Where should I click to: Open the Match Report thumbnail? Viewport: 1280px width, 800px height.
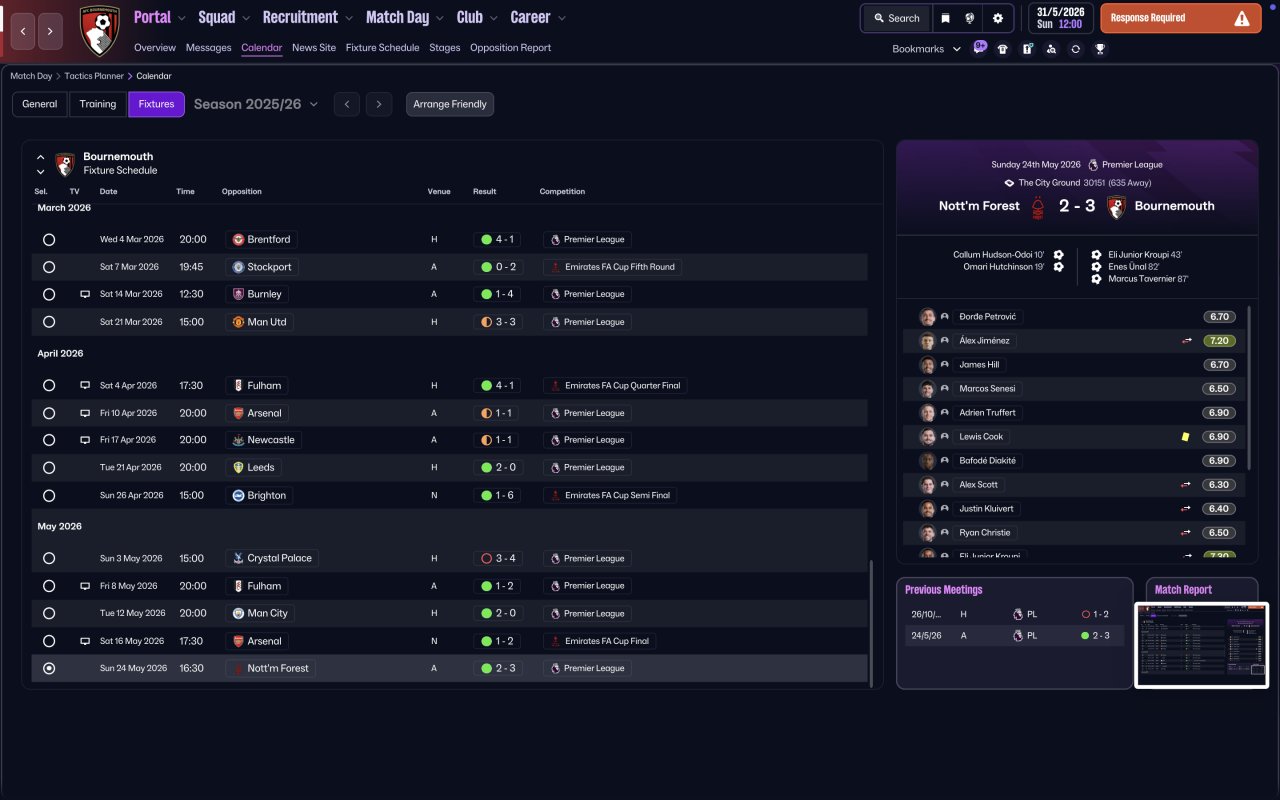pos(1202,645)
